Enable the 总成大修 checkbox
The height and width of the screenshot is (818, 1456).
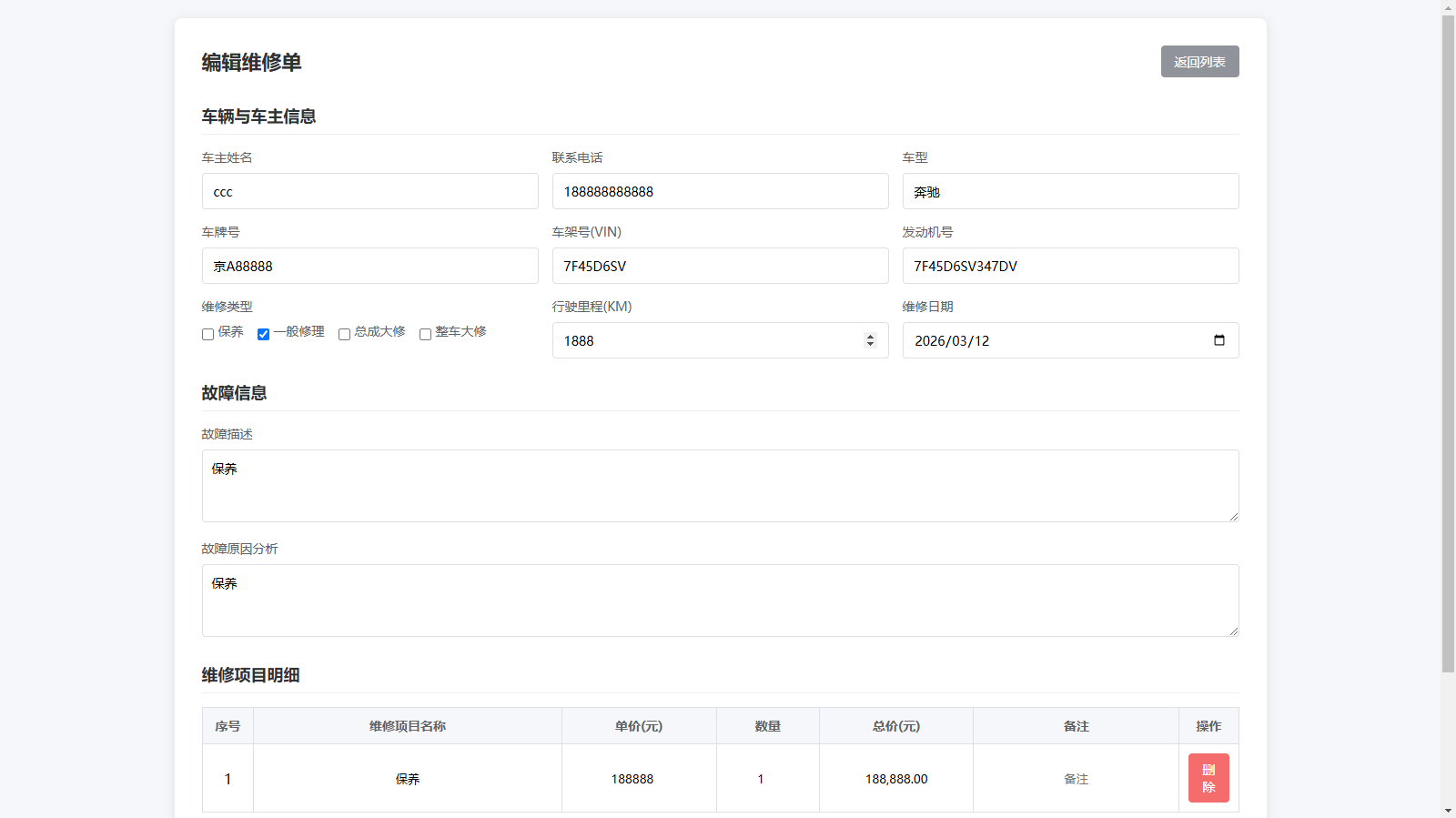pyautogui.click(x=345, y=334)
